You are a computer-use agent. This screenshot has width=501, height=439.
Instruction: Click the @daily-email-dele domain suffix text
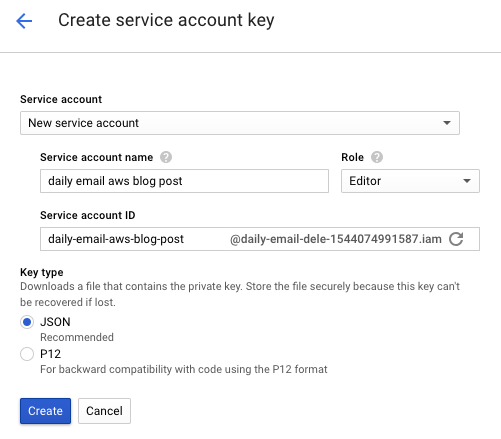[x=336, y=239]
